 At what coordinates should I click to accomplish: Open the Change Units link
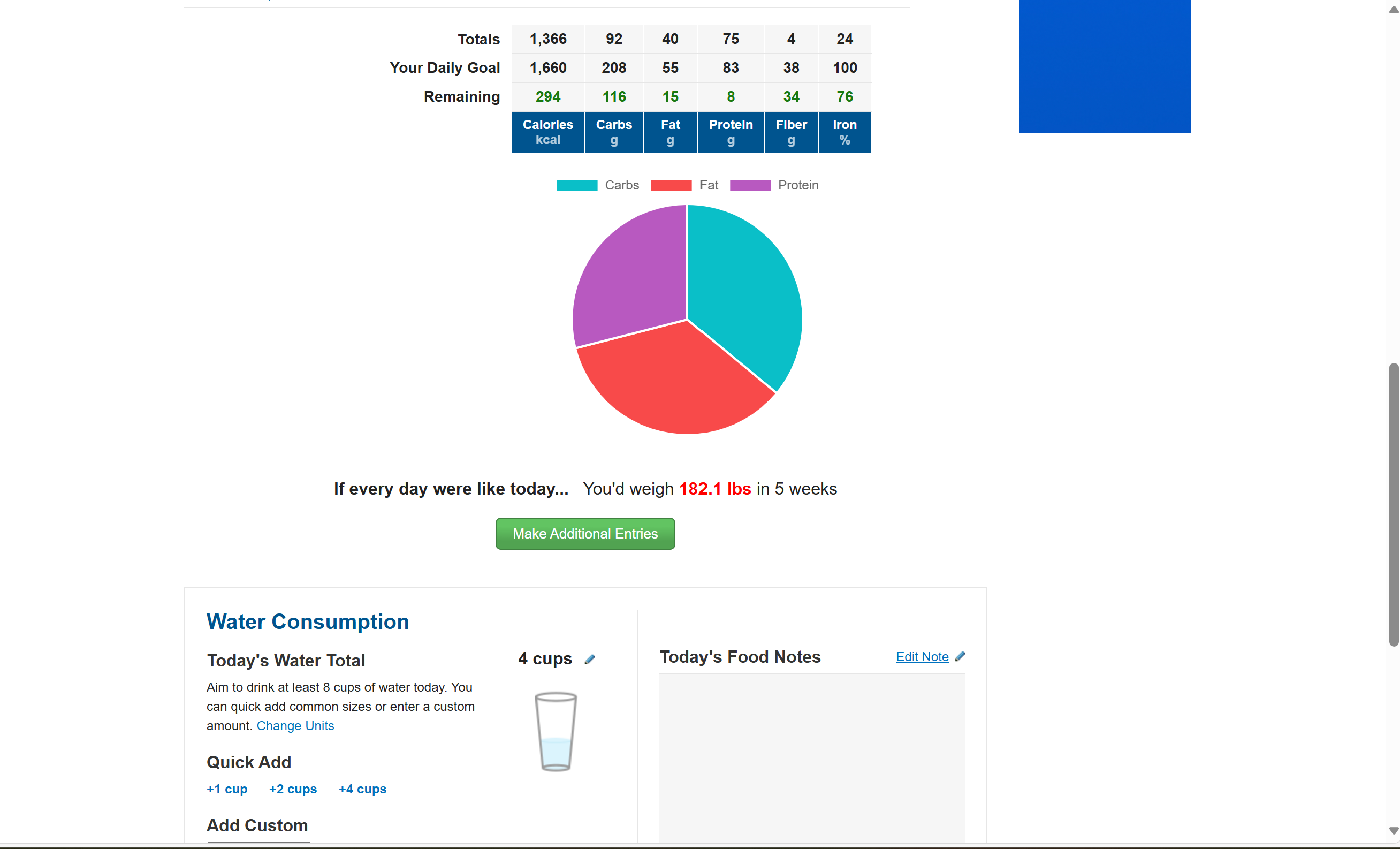pos(295,726)
